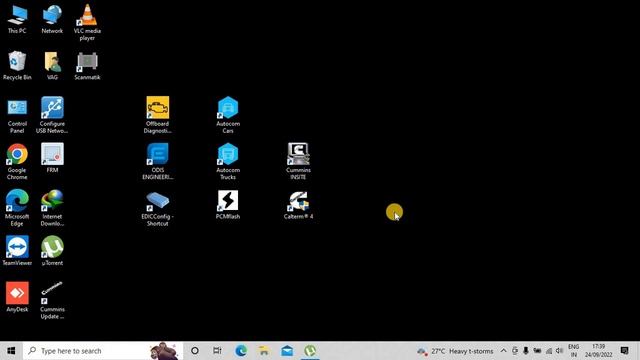Image resolution: width=640 pixels, height=360 pixels.
Task: Open Configure USB Network shortcut
Action: tap(52, 116)
